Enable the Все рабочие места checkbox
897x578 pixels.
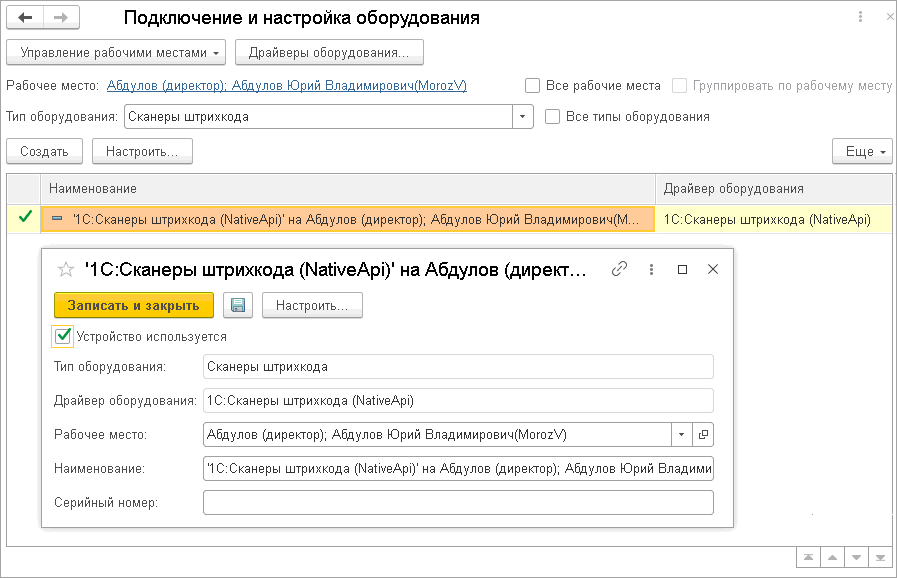pyautogui.click(x=533, y=86)
